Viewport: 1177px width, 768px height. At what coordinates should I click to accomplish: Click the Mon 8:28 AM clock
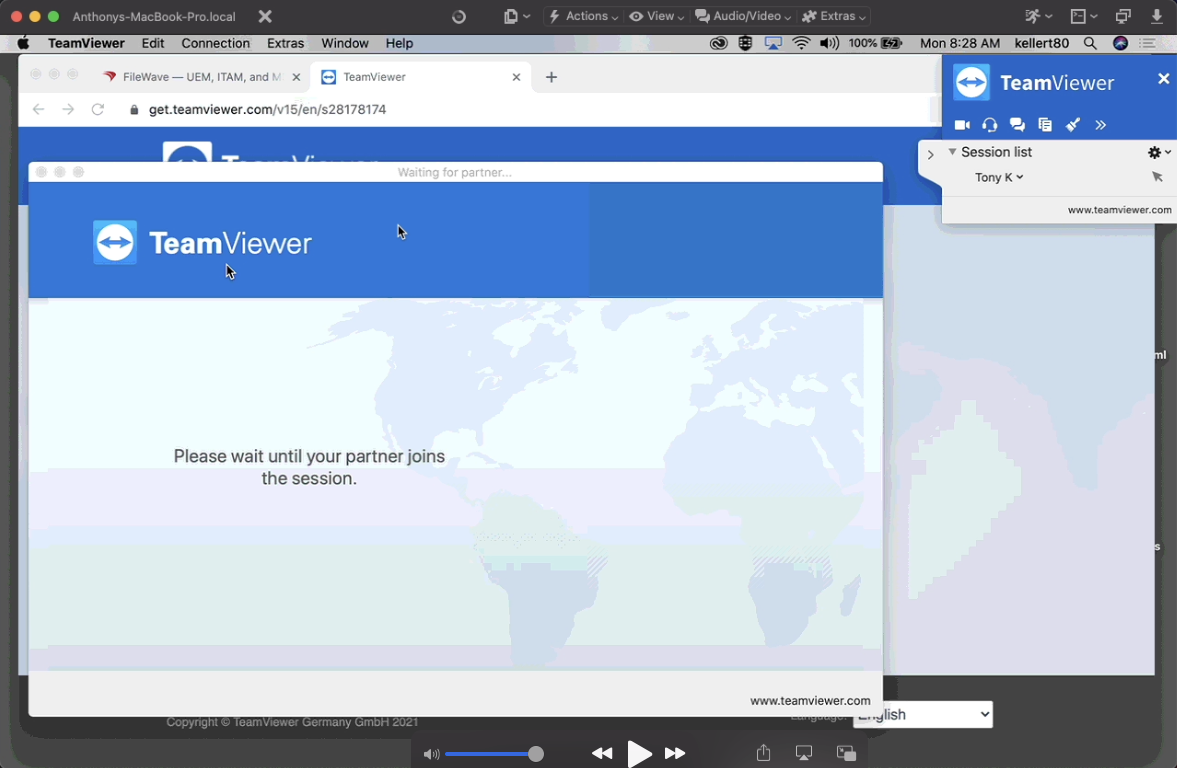click(x=960, y=44)
